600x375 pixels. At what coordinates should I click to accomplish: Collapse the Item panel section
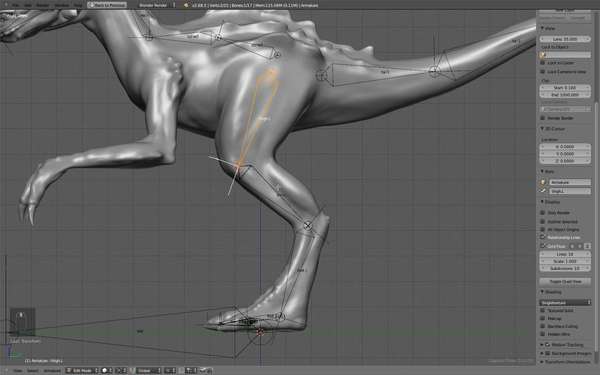542,171
